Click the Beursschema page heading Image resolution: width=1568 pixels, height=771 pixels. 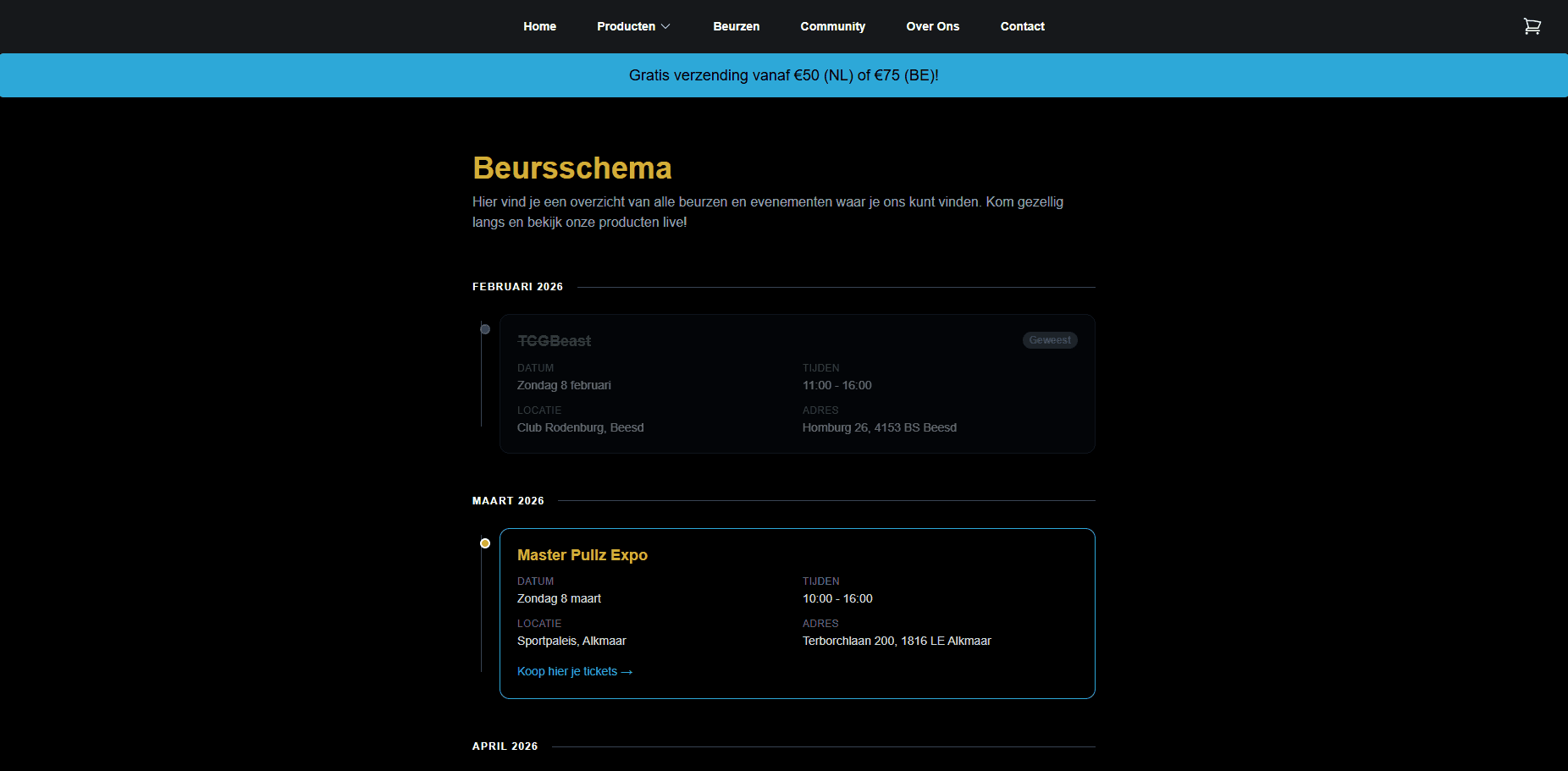click(571, 168)
